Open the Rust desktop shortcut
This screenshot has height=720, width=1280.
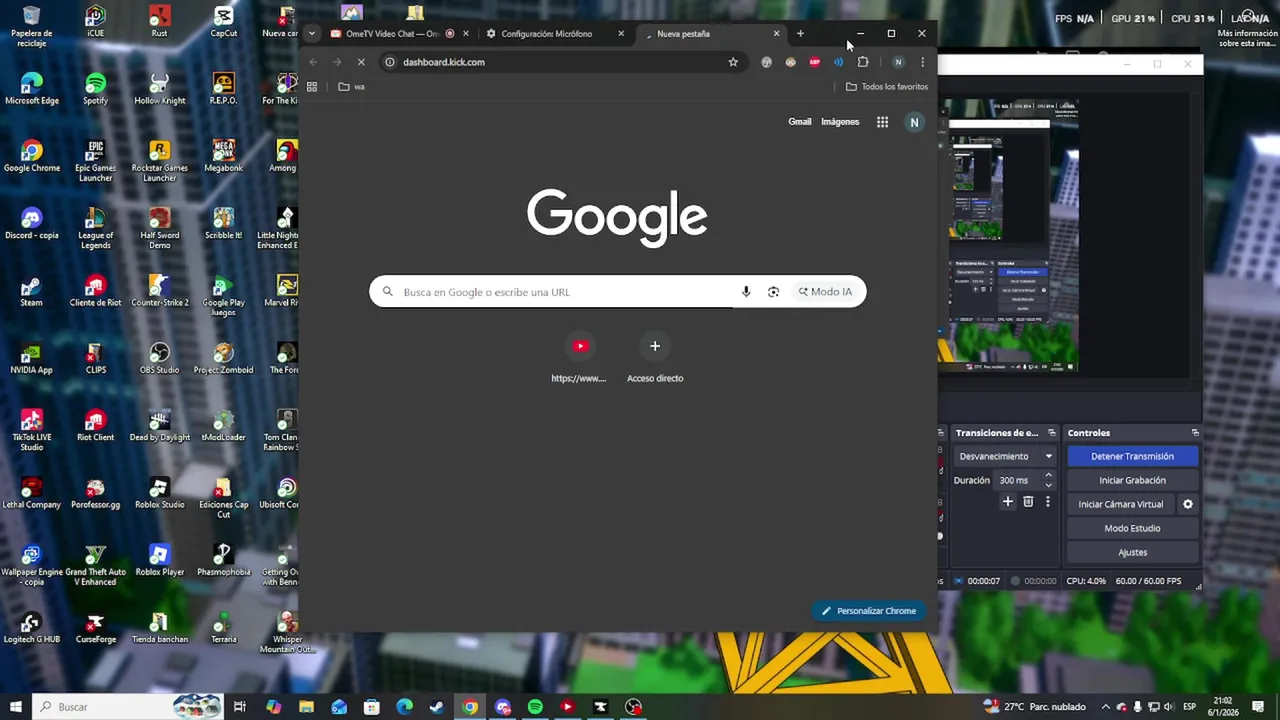(x=159, y=22)
